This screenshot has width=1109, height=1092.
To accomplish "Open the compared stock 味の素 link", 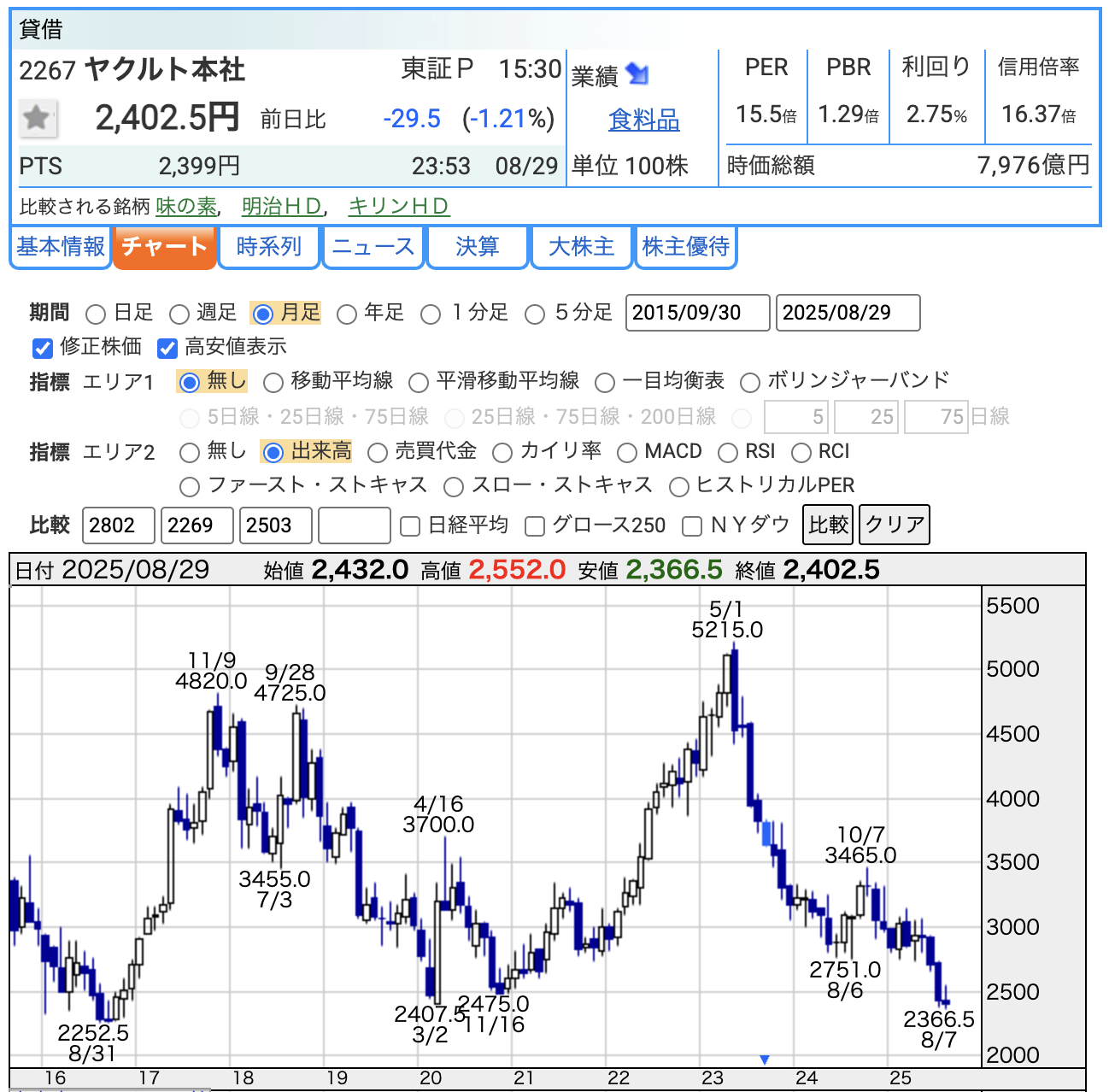I will pyautogui.click(x=186, y=206).
